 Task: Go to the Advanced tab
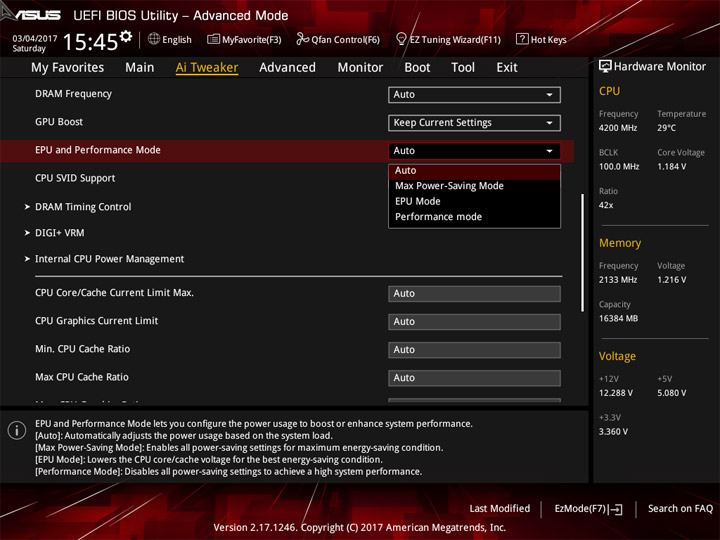pos(287,68)
